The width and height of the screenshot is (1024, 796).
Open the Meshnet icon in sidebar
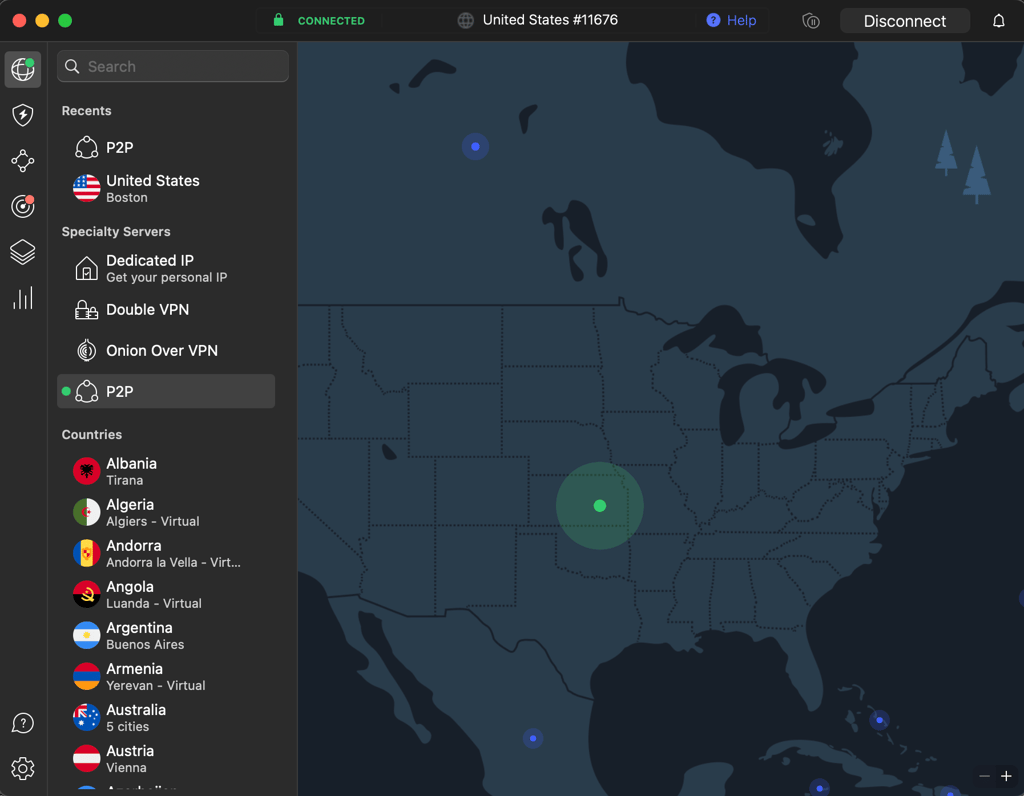23,161
